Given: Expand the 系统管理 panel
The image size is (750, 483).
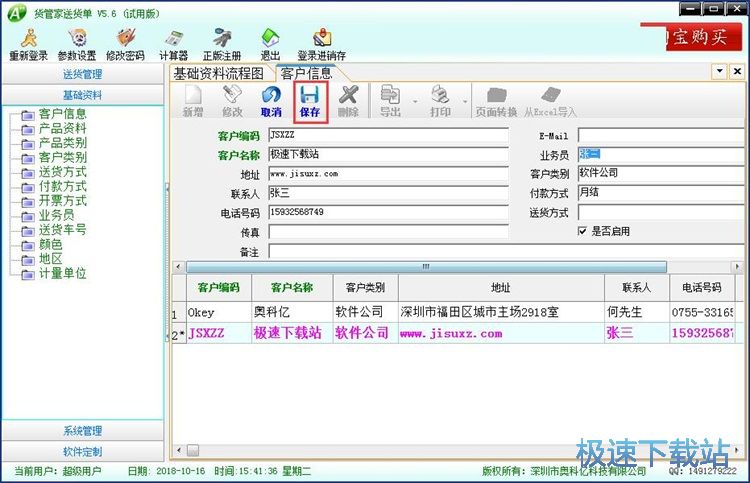Looking at the screenshot, I should tap(83, 430).
